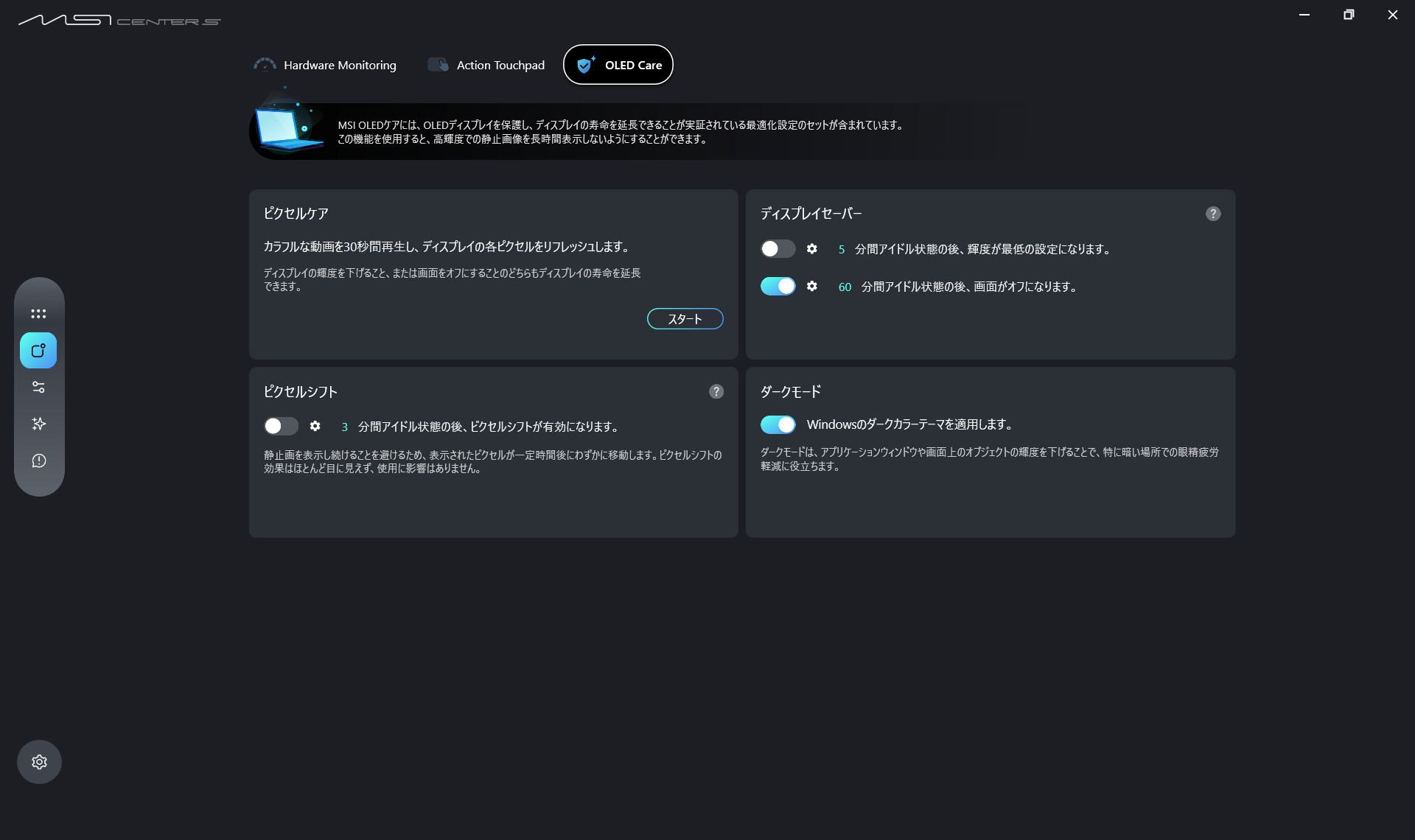Switch to Action Touchpad tab
1415x840 pixels.
pyautogui.click(x=486, y=65)
